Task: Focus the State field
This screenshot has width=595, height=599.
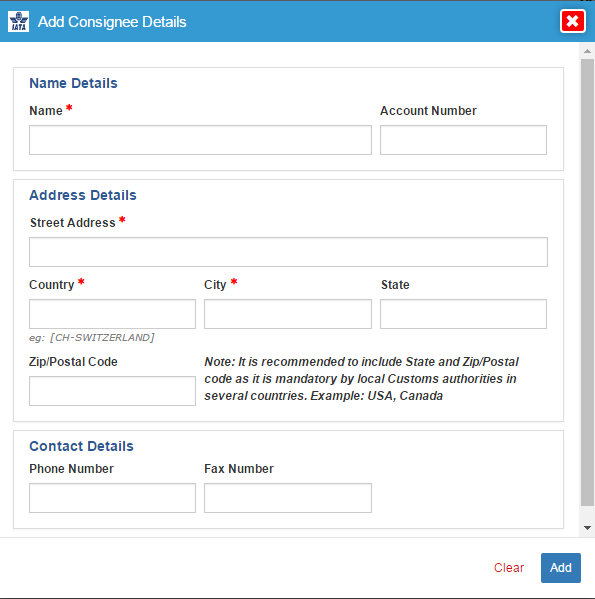Action: point(463,314)
